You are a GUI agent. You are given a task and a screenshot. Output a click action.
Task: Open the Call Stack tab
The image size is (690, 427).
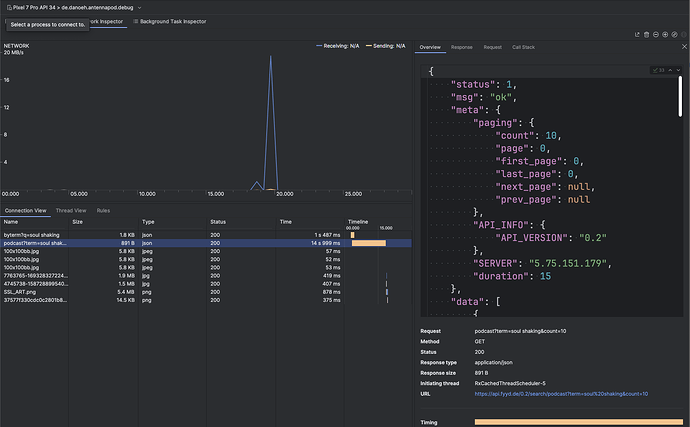[x=523, y=47]
